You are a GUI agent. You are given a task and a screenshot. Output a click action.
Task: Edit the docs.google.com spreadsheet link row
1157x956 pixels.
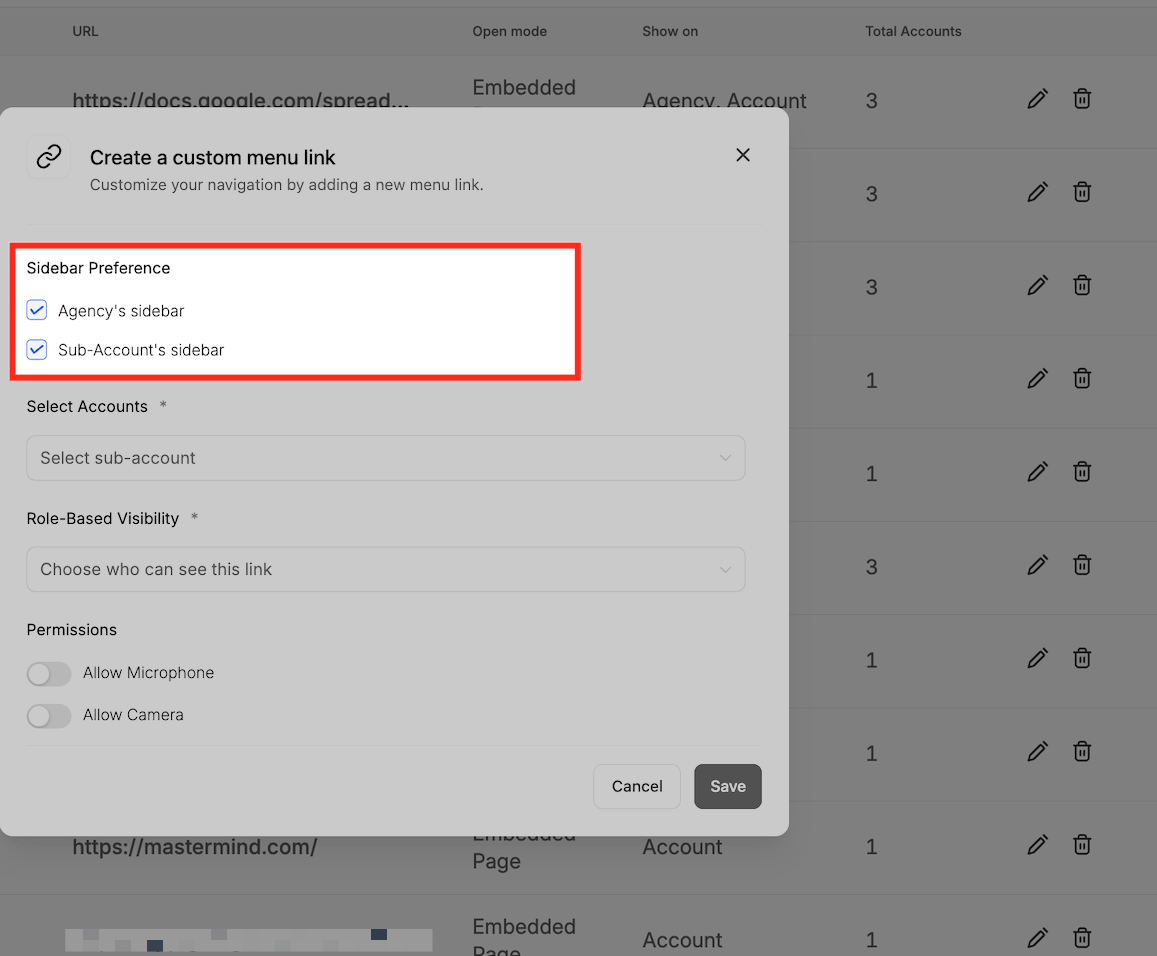click(1037, 99)
